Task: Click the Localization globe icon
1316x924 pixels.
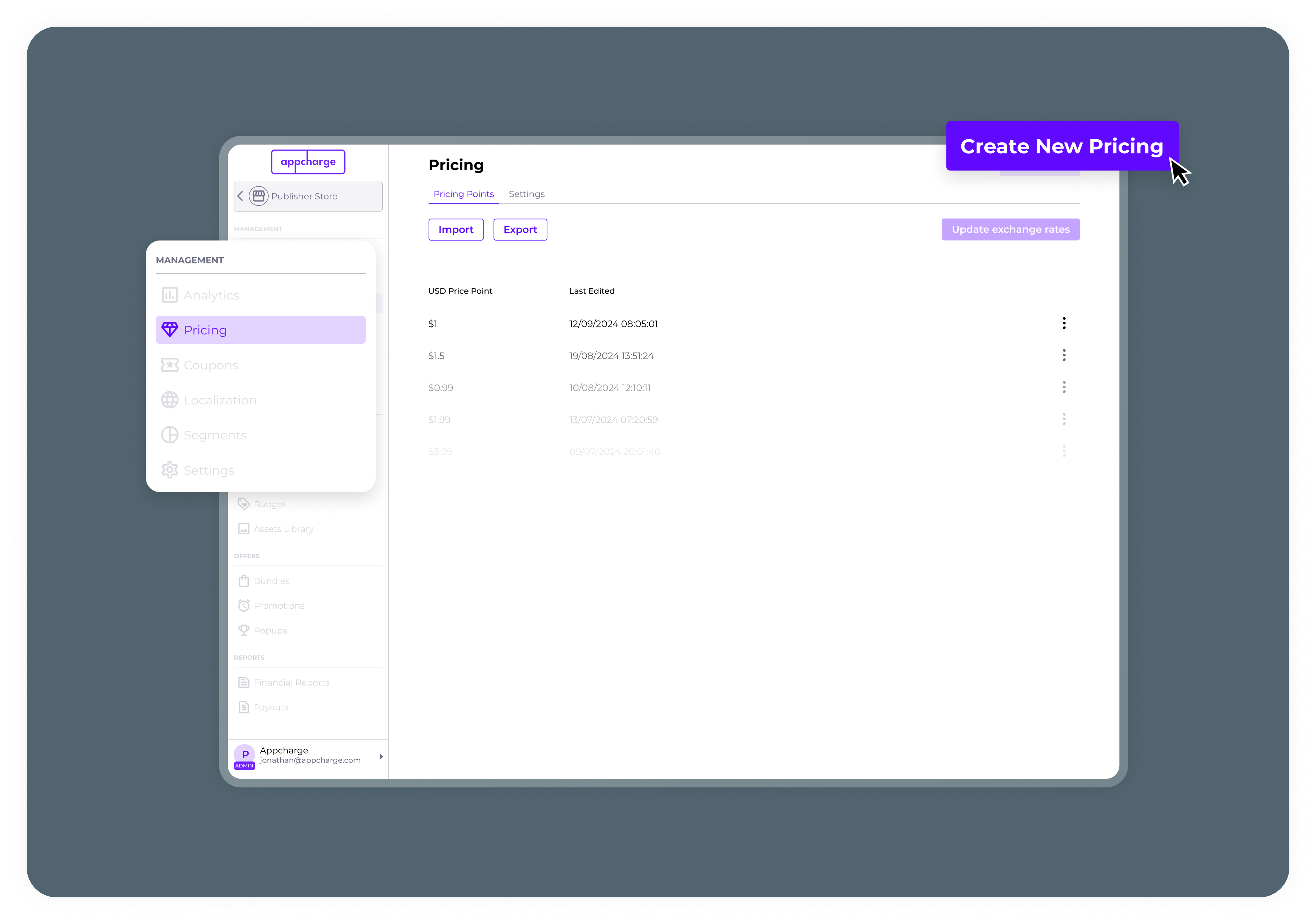Action: coord(169,400)
